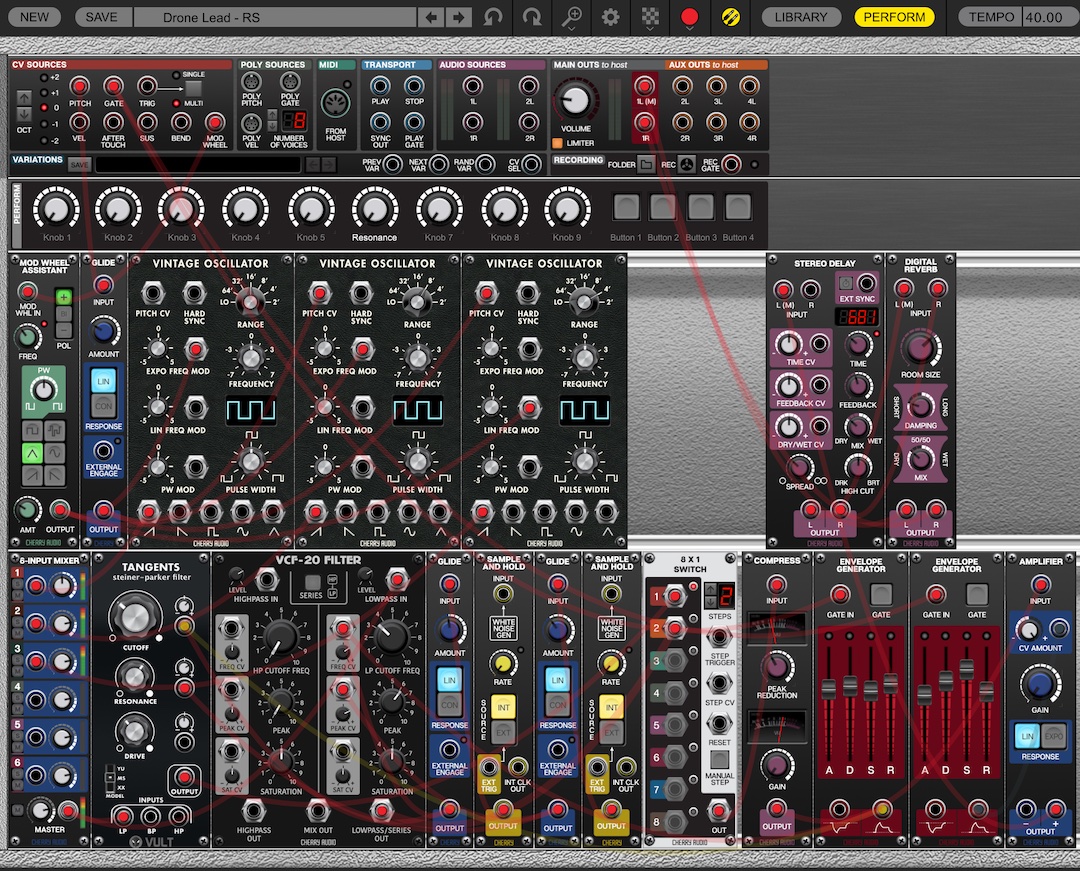The height and width of the screenshot is (871, 1080).
Task: Click octave down arrow in CV Sources
Action: point(24,114)
